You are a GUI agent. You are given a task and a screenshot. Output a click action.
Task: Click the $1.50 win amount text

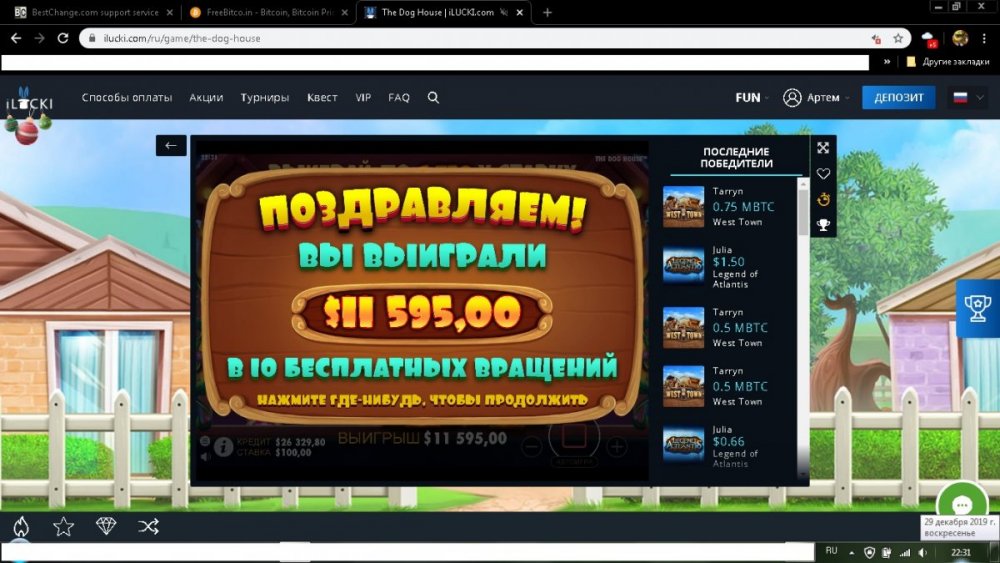[728, 261]
